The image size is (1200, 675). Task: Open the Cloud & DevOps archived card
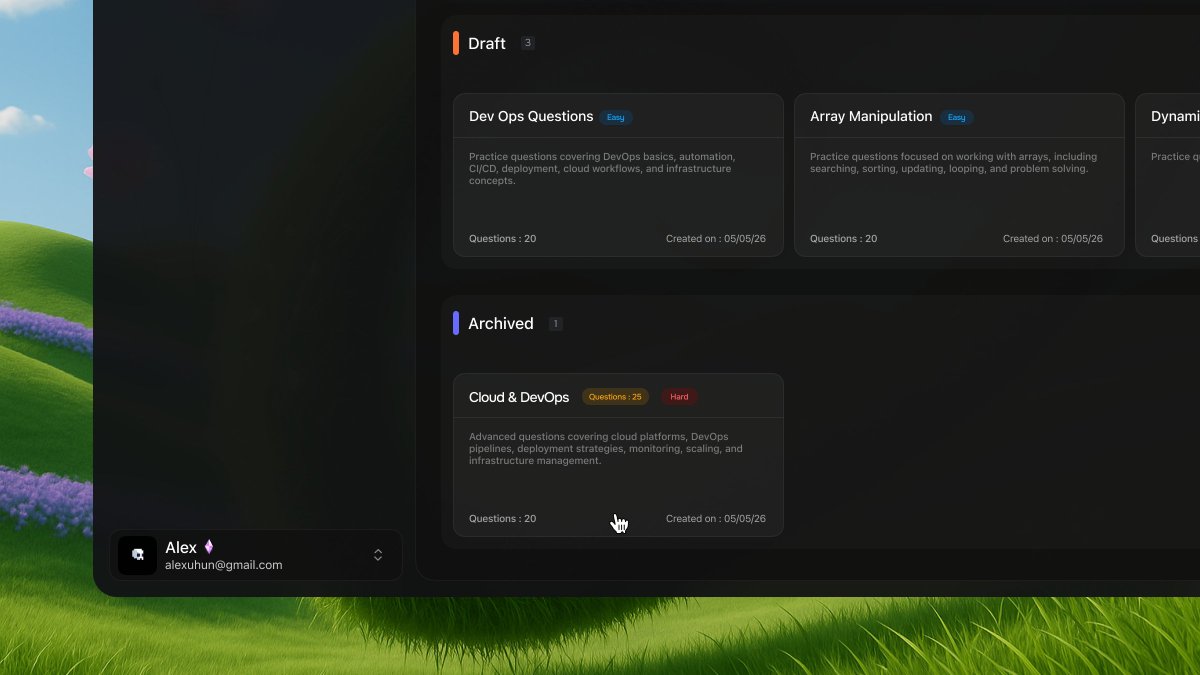click(618, 455)
